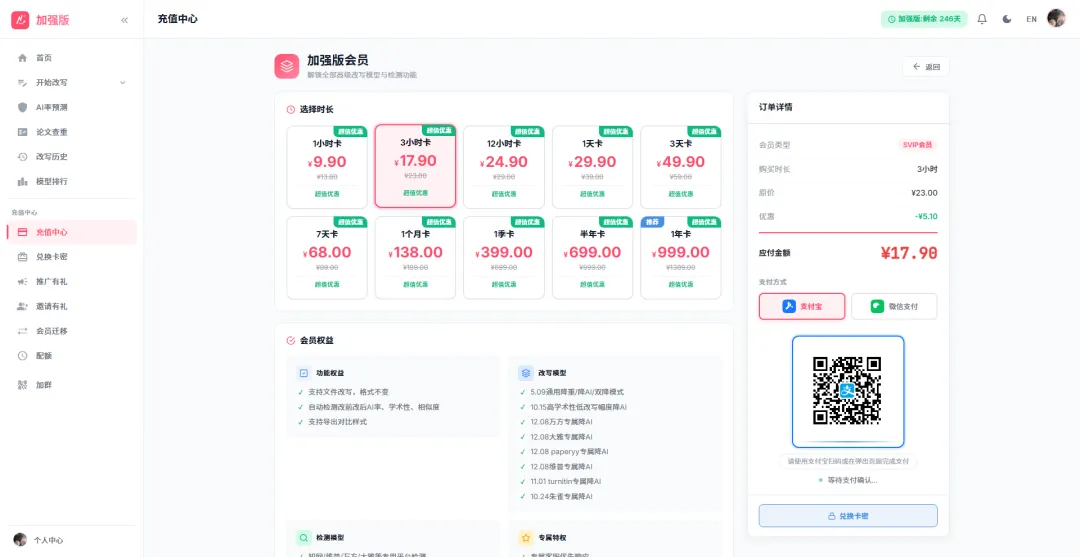
Task: Open 推广有礼 in sidebar
Action: click(x=72, y=282)
